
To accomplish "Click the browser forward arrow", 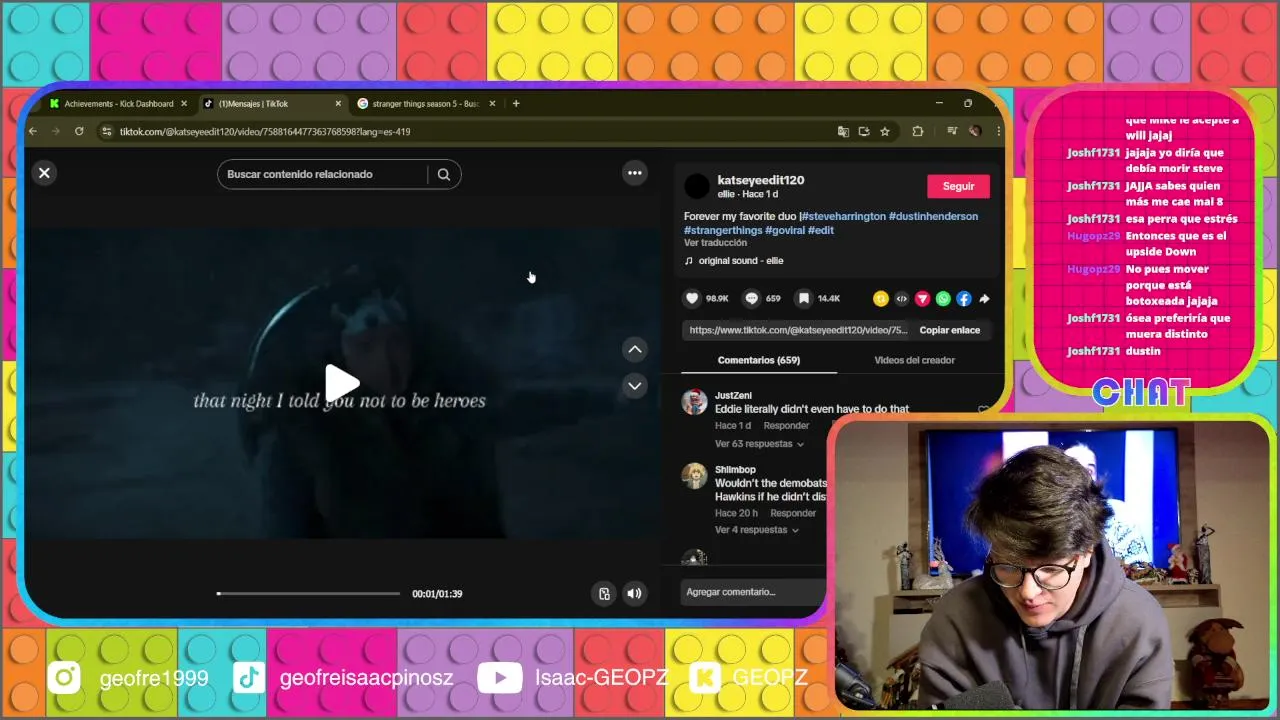I will (x=56, y=131).
